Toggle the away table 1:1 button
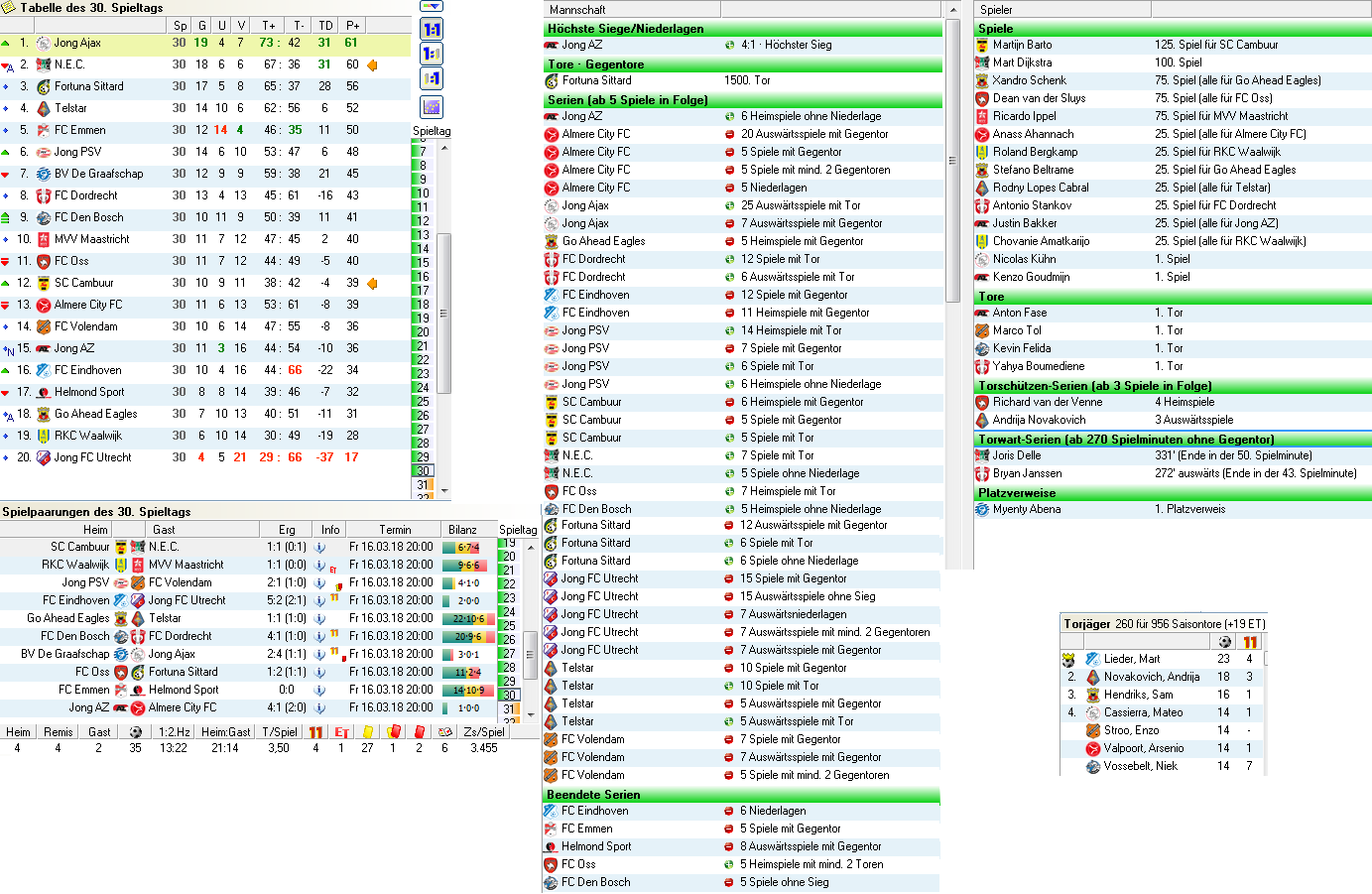 pos(432,78)
